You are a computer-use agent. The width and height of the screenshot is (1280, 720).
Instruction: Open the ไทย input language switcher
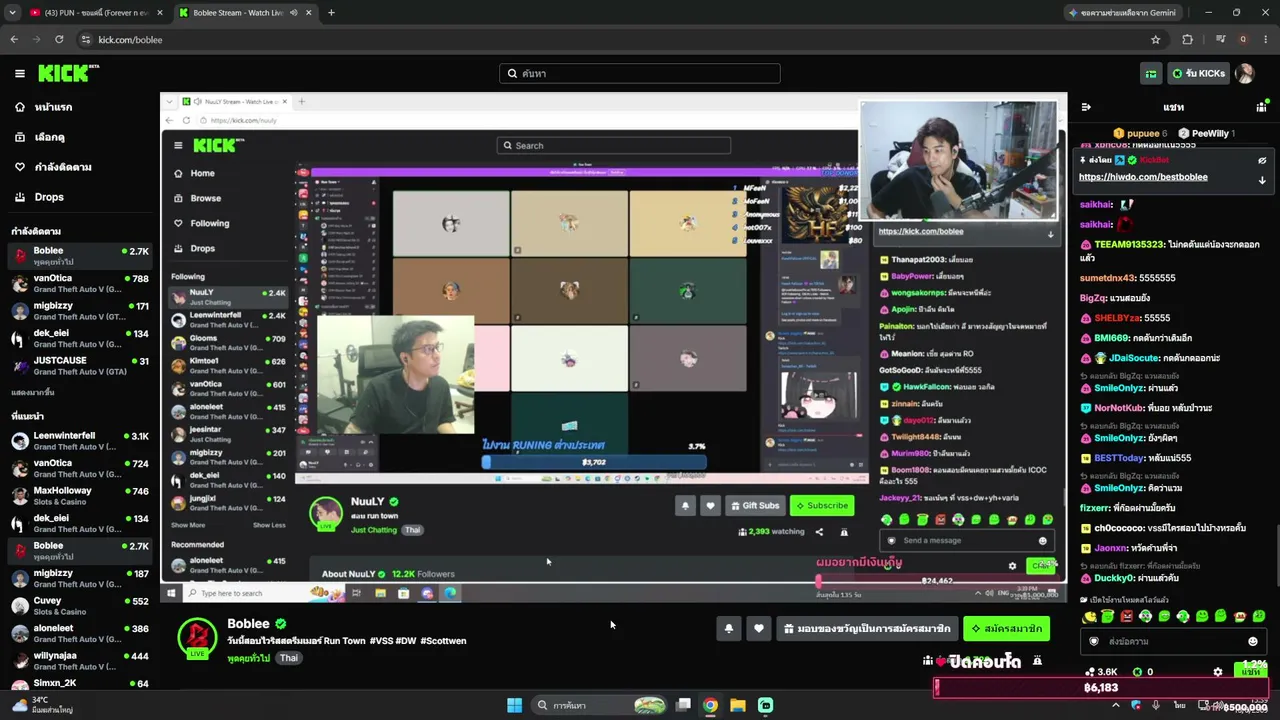[1180, 705]
